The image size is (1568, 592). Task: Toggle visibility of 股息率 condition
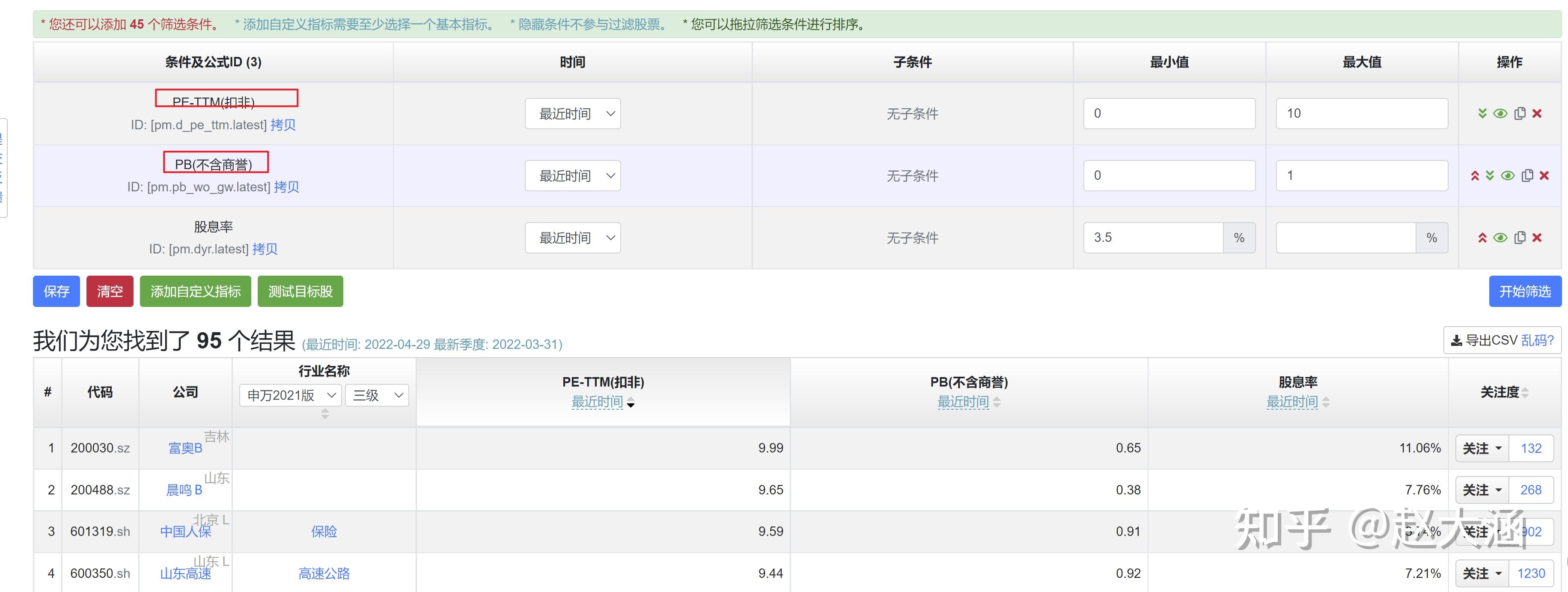click(1500, 238)
